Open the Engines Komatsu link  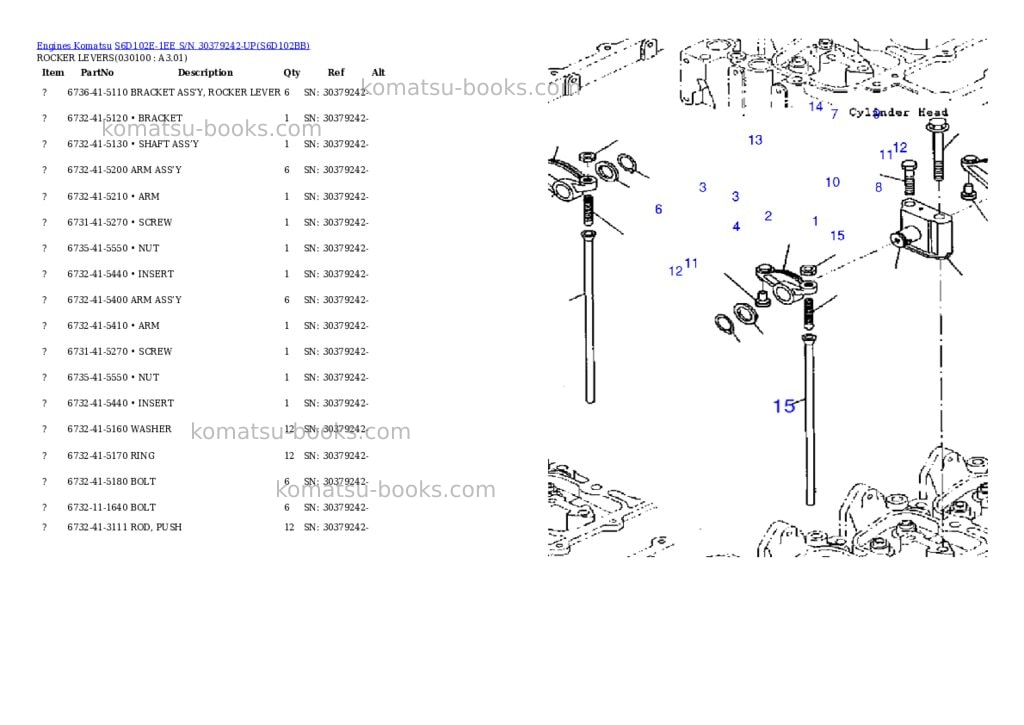pyautogui.click(x=74, y=46)
